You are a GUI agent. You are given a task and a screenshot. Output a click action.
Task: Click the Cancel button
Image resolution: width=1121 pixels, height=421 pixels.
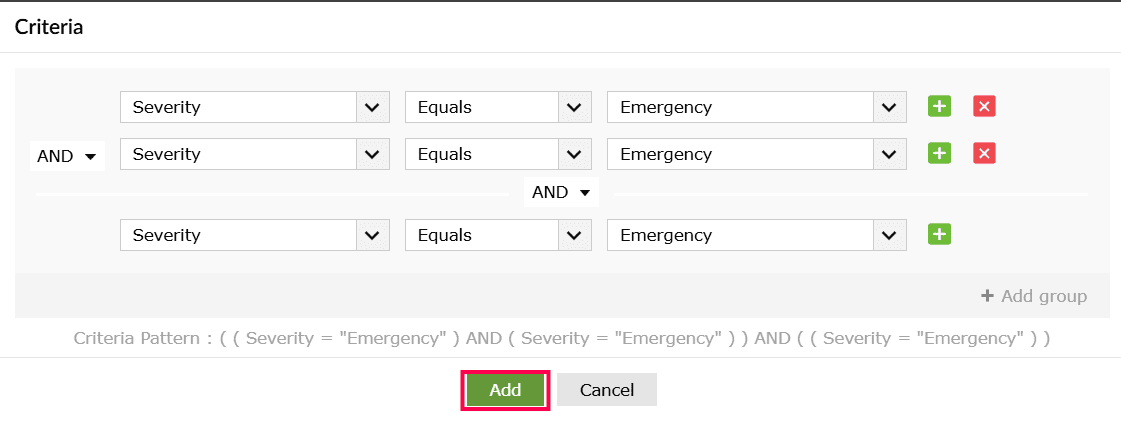pos(607,390)
